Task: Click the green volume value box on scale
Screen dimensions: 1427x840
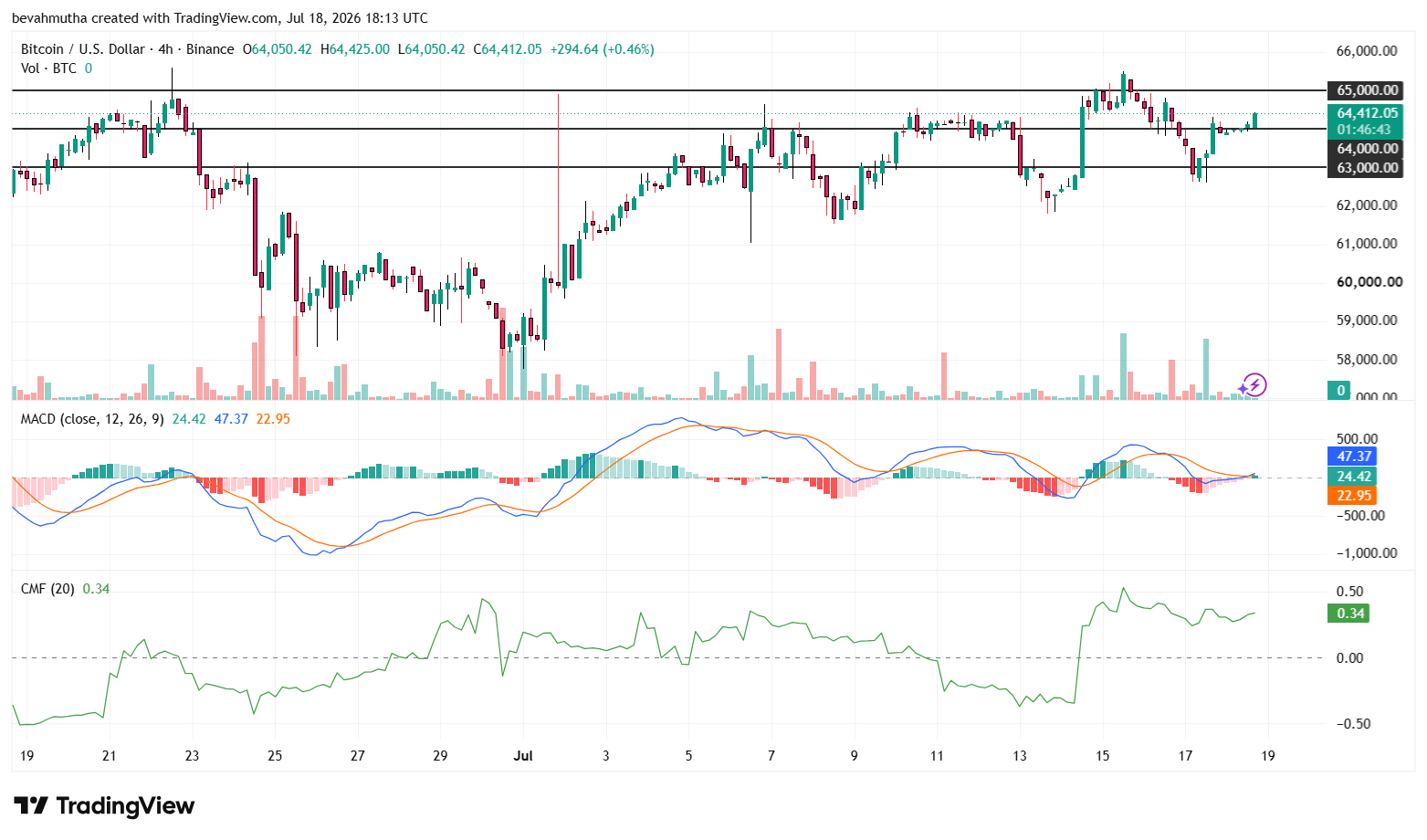Action: click(x=1339, y=391)
